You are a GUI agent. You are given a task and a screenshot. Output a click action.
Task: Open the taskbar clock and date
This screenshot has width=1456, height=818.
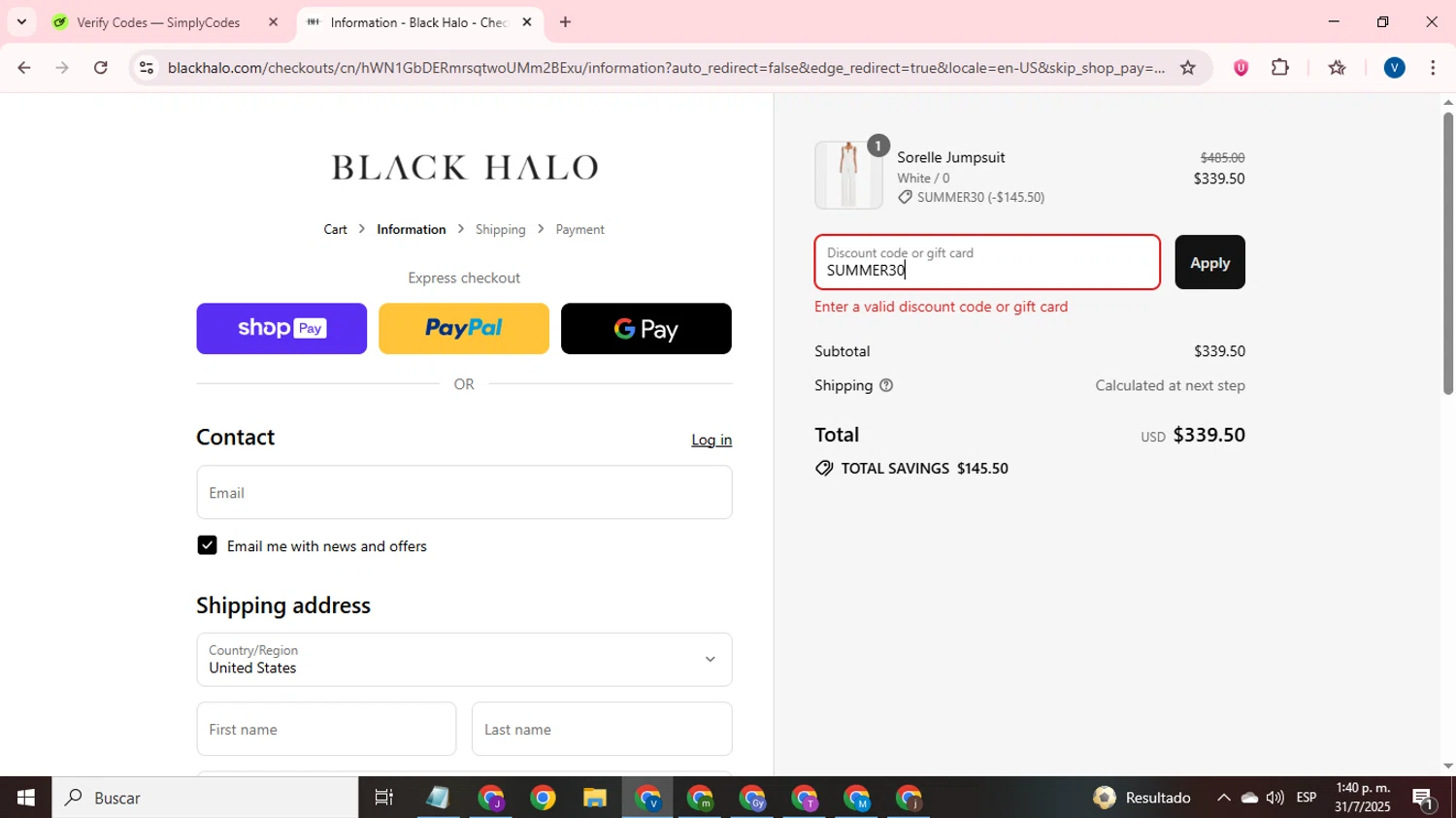pos(1363,798)
